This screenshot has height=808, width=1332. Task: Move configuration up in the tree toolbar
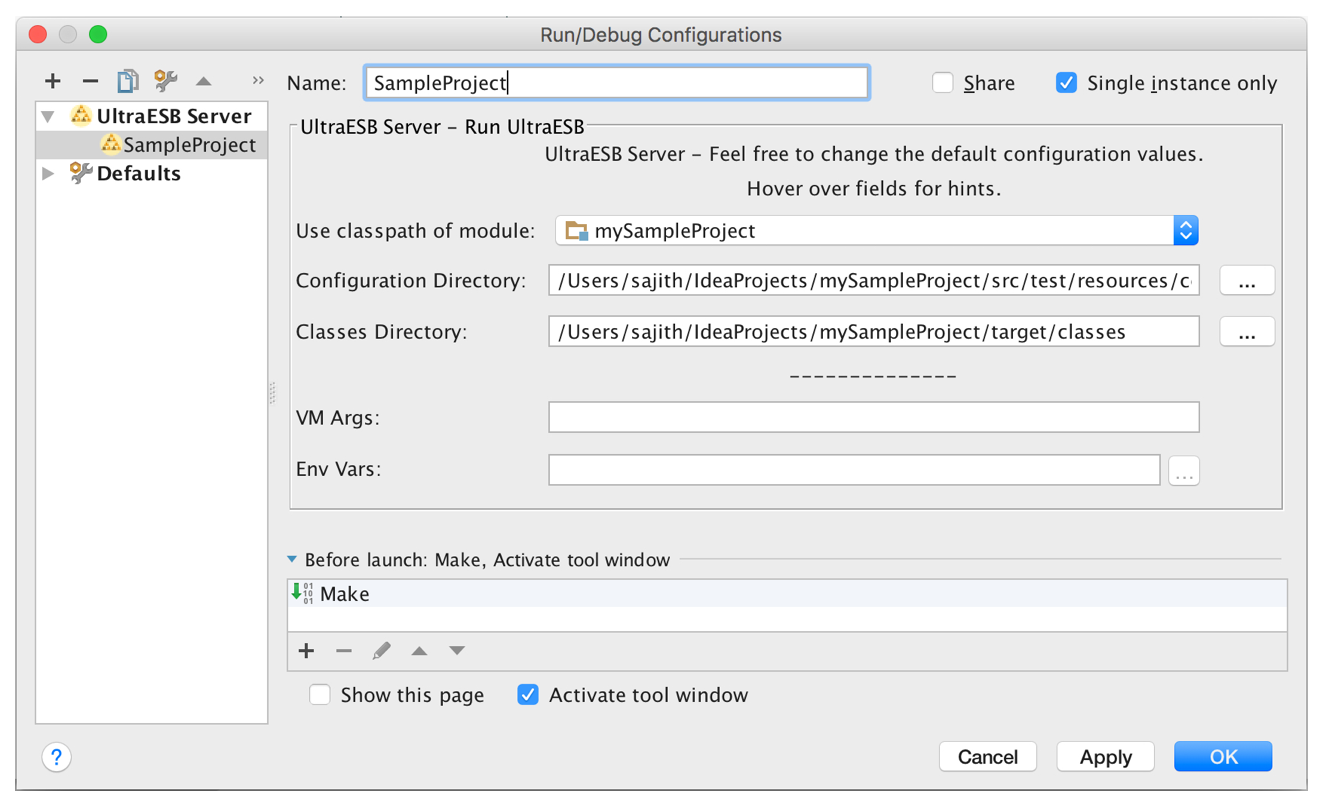click(x=204, y=81)
